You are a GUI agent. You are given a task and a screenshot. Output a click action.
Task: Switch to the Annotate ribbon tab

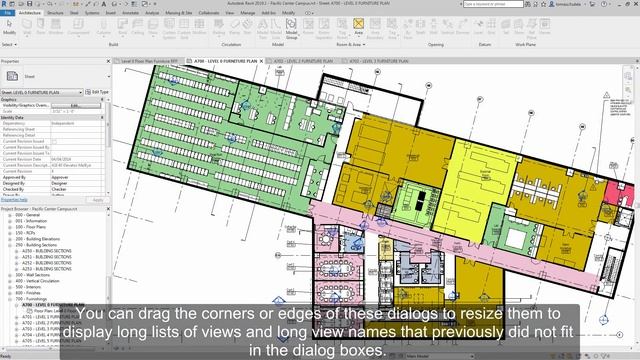pos(131,13)
